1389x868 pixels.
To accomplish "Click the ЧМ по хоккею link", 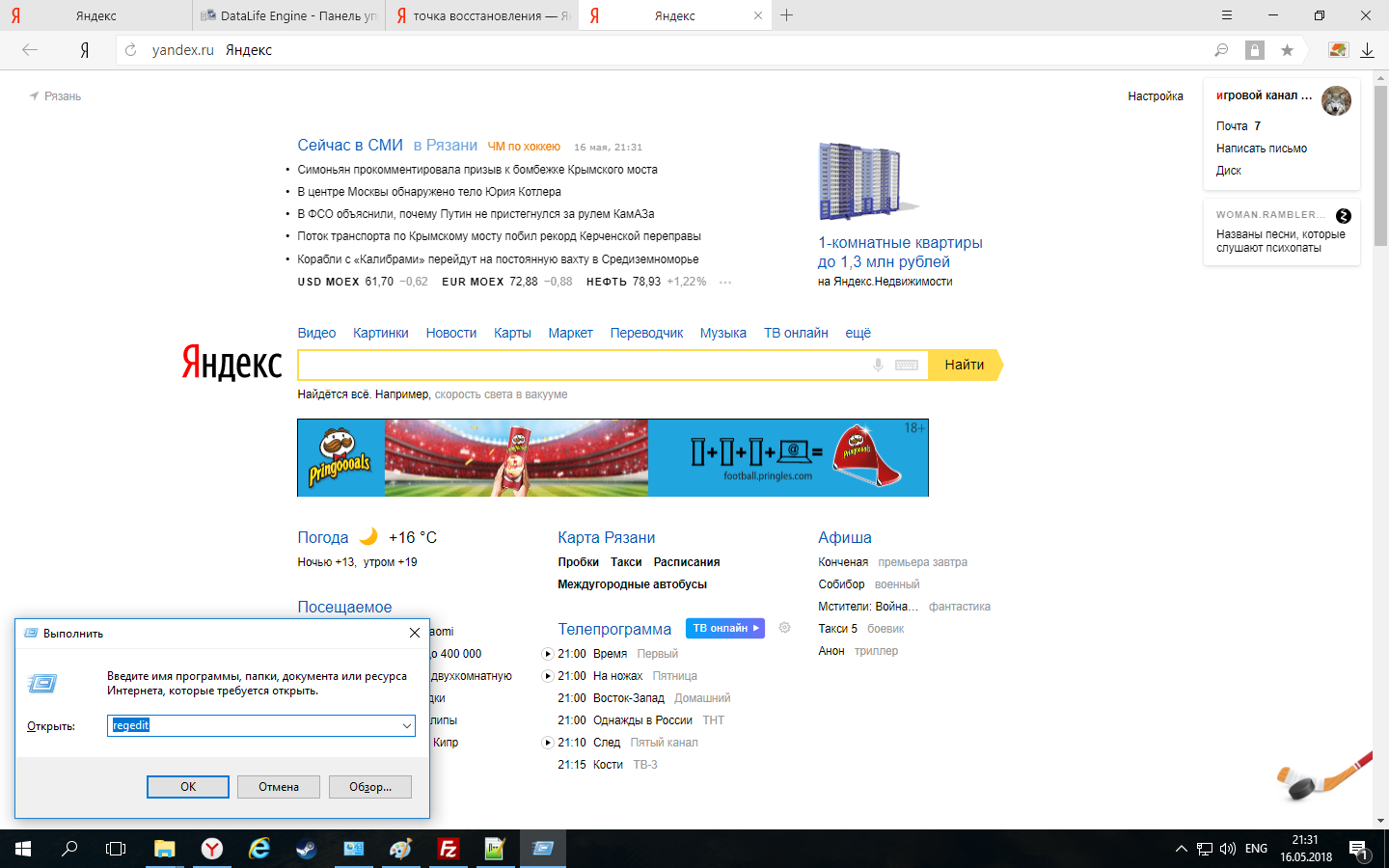I will pos(524,147).
